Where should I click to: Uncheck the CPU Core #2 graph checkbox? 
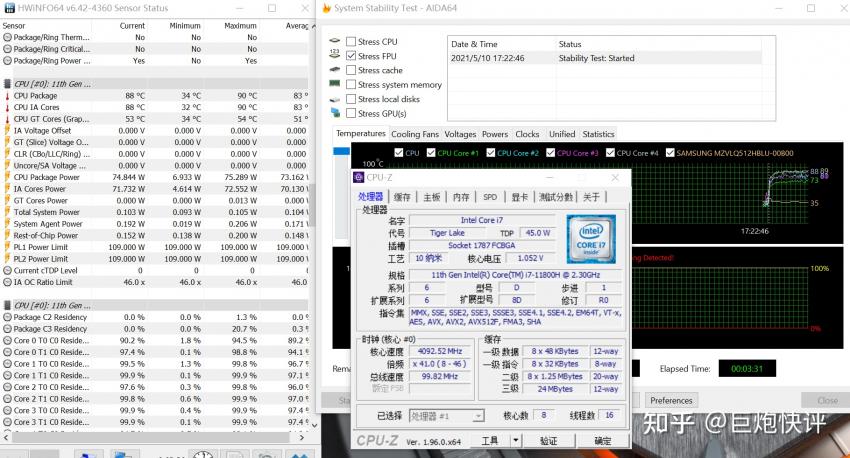click(491, 153)
